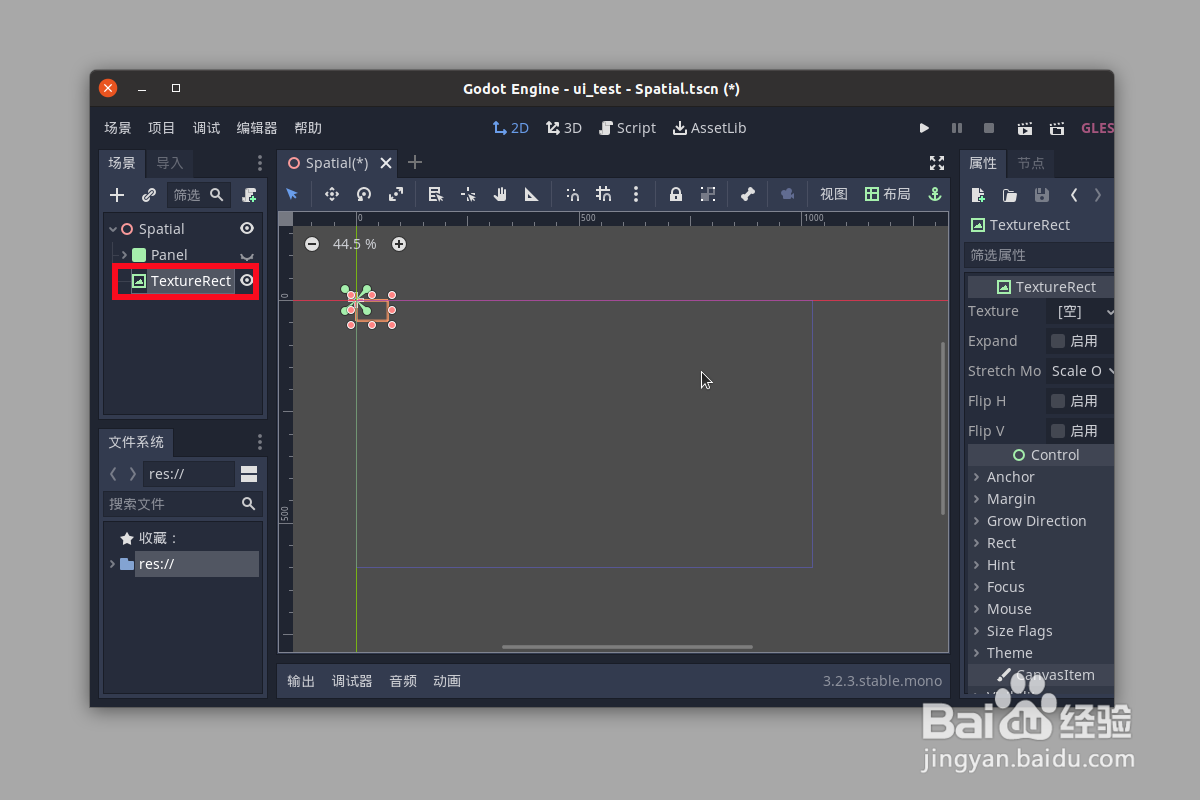
Task: Choose the Move mode tool
Action: [332, 194]
